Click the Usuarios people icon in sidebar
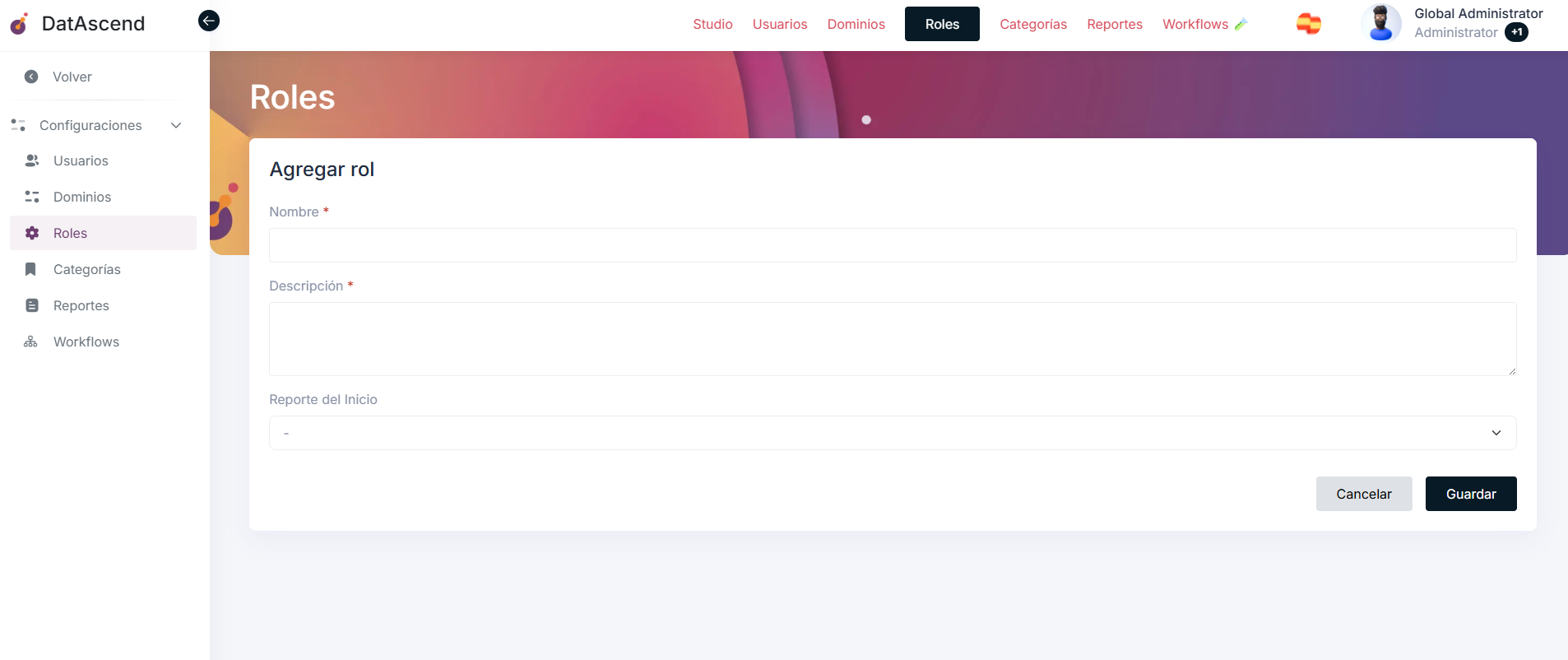The image size is (1568, 660). tap(32, 160)
